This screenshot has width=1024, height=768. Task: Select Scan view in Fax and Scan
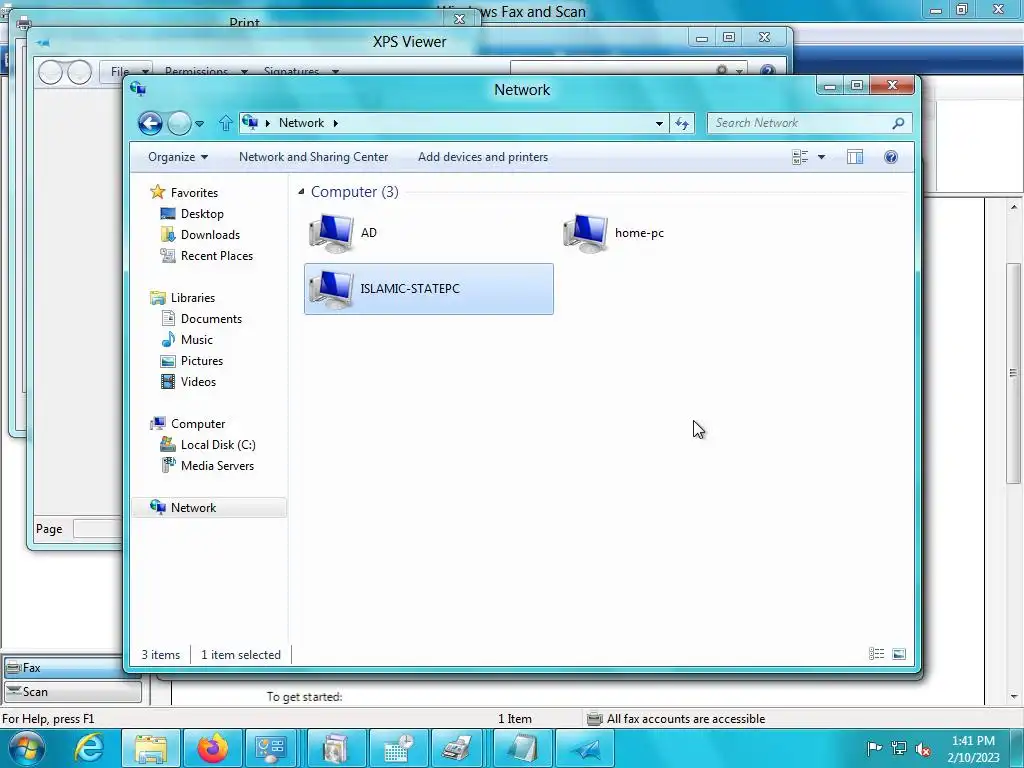tap(72, 692)
